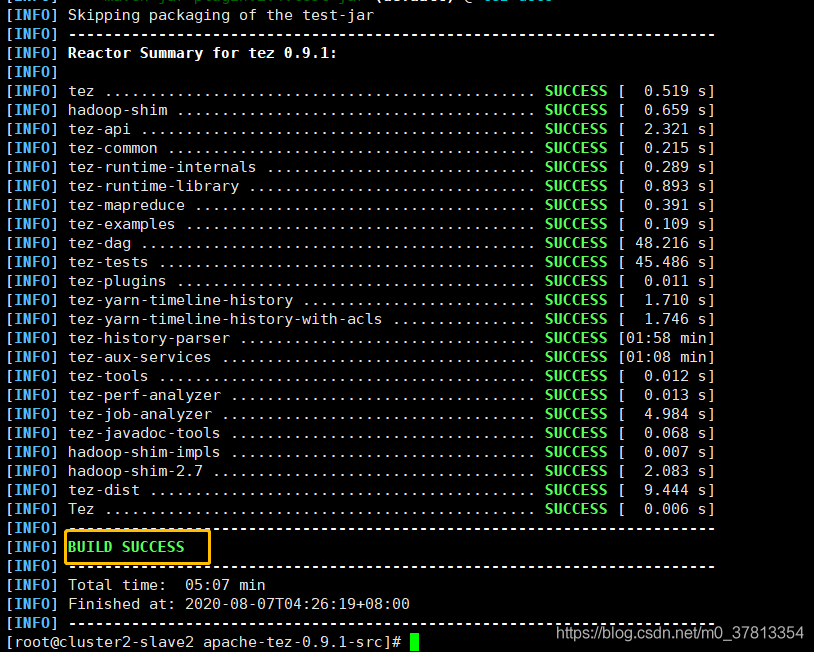Select the '0.006 s' time for Tez
This screenshot has width=814, height=652.
[x=675, y=509]
